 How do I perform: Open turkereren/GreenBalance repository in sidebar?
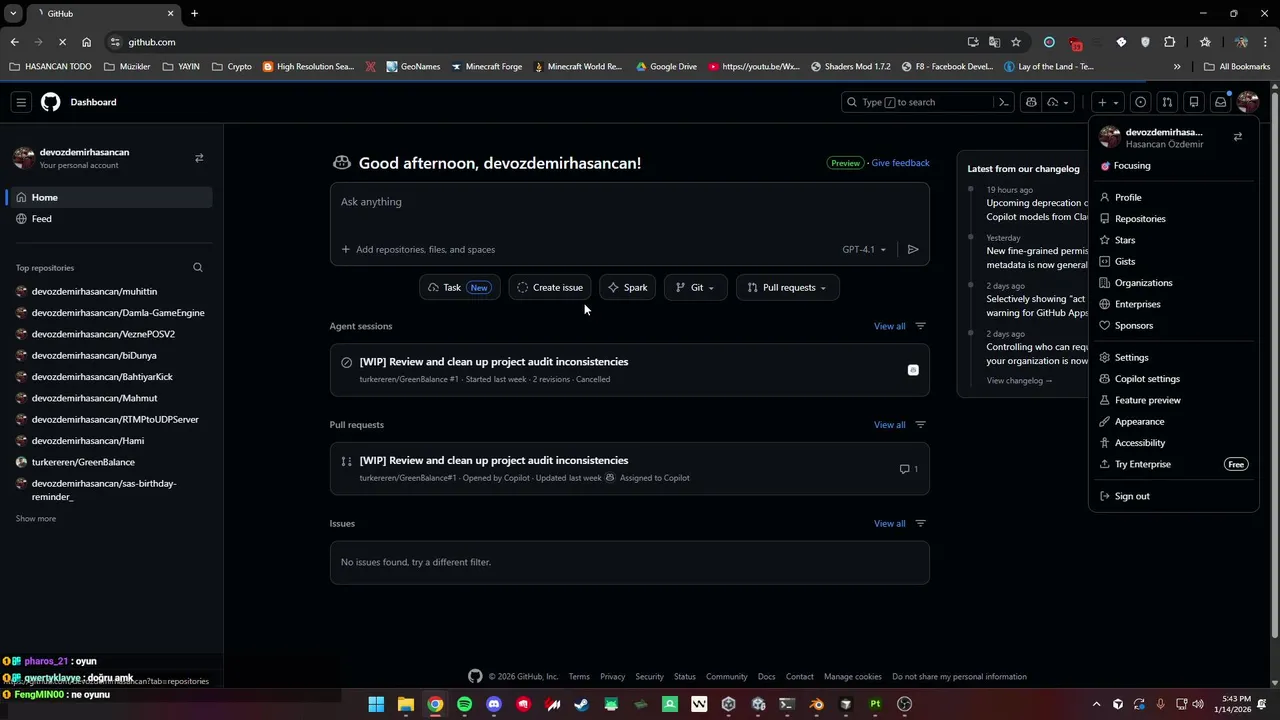click(83, 462)
